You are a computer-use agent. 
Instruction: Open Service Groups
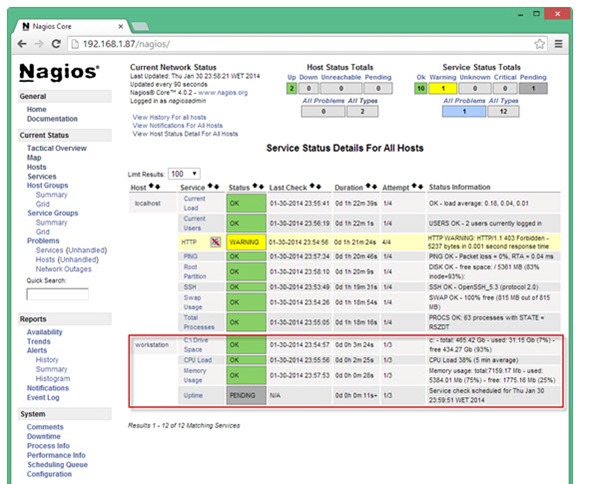[52, 213]
